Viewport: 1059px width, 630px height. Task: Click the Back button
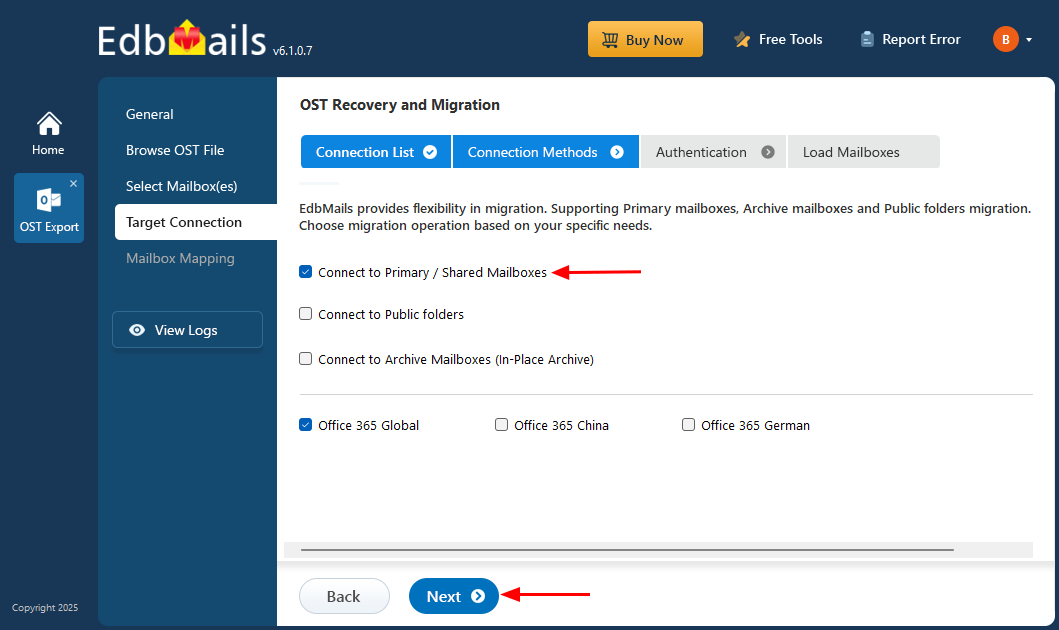click(344, 596)
